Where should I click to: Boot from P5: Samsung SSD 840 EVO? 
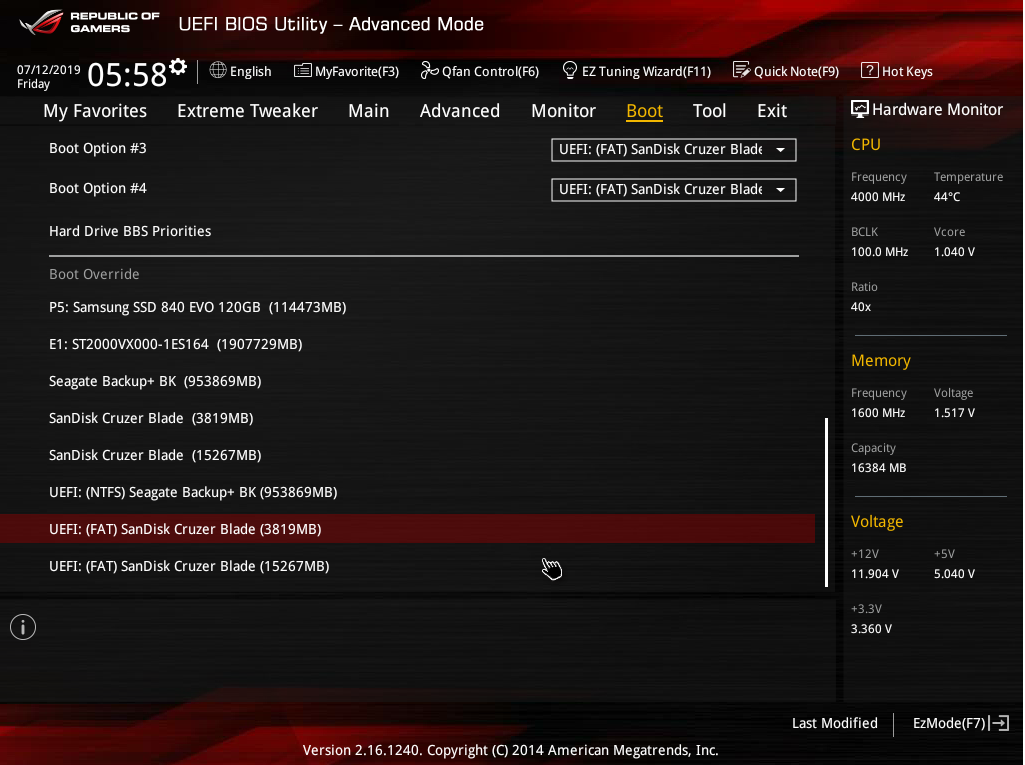(197, 307)
